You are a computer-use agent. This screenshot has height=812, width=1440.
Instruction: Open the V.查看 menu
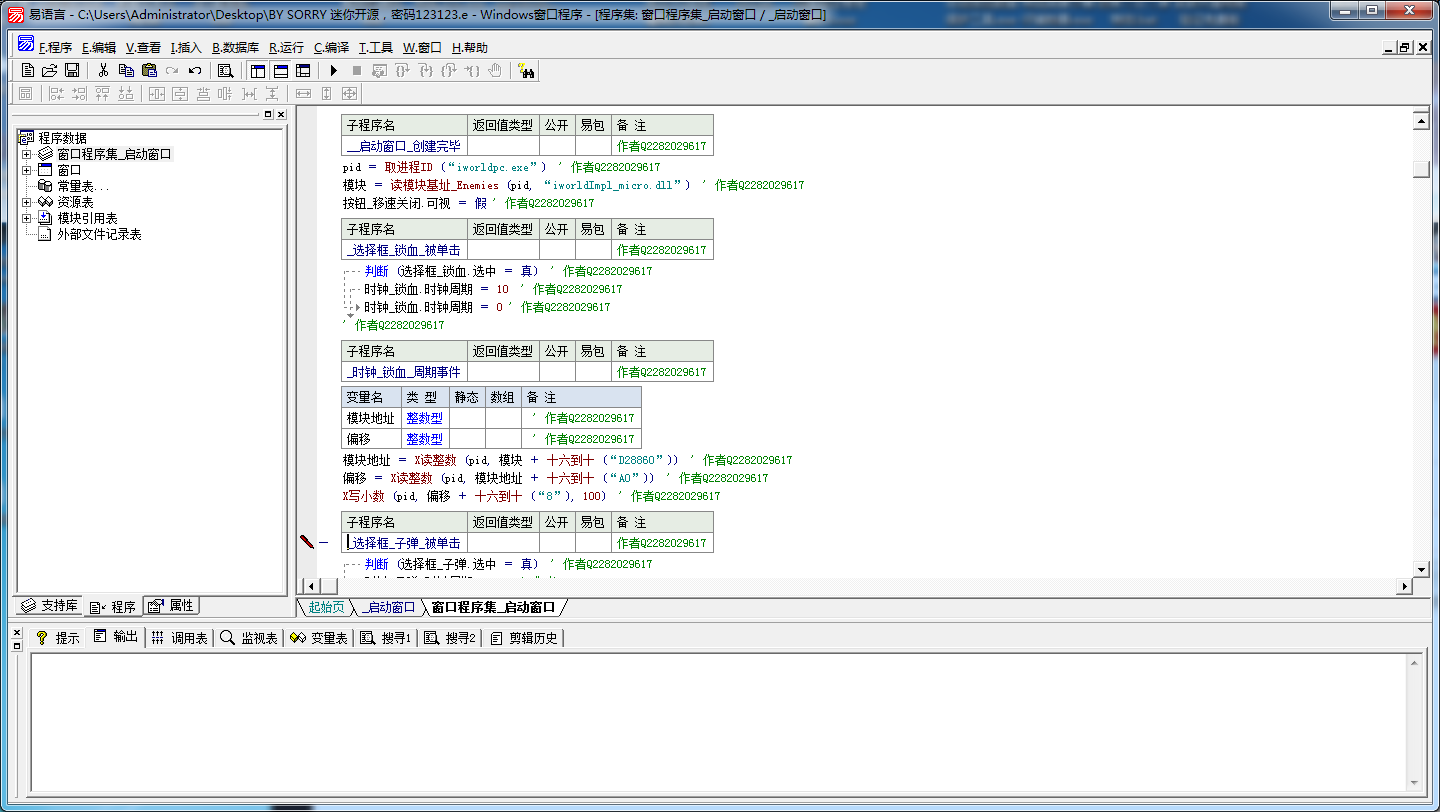click(143, 47)
